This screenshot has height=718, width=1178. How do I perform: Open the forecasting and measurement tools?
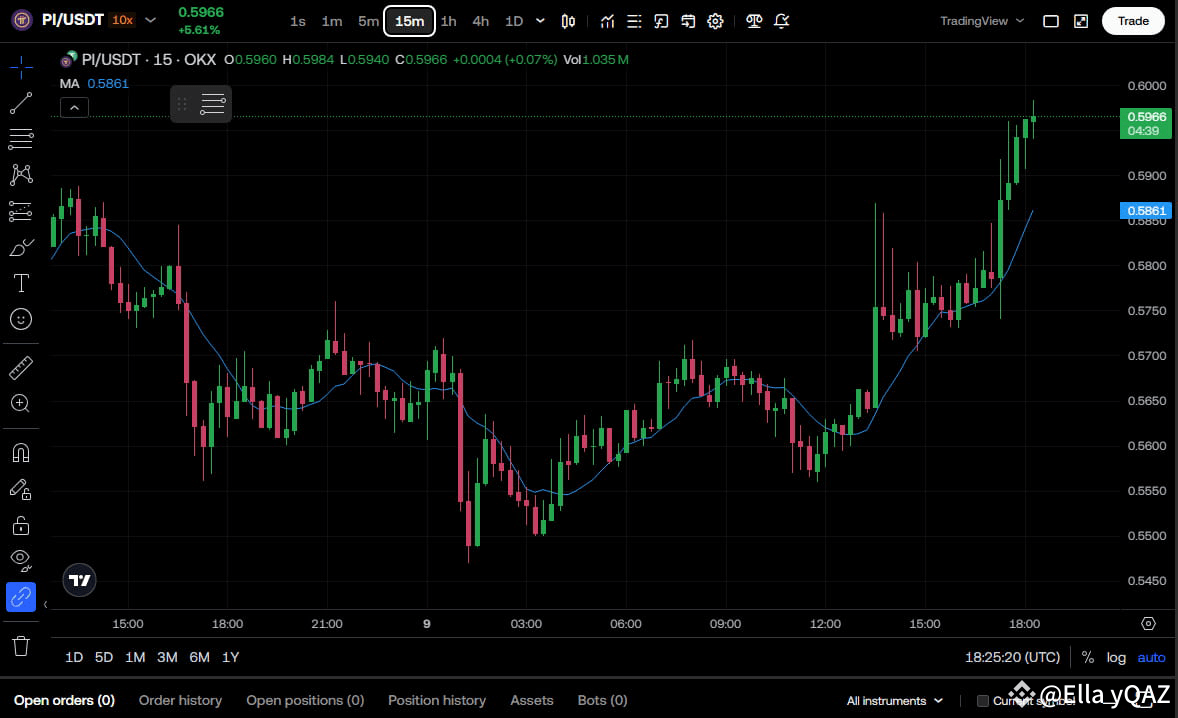click(21, 211)
